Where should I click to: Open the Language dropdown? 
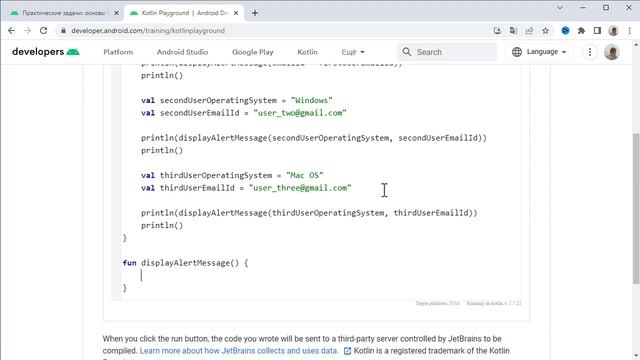click(x=540, y=52)
